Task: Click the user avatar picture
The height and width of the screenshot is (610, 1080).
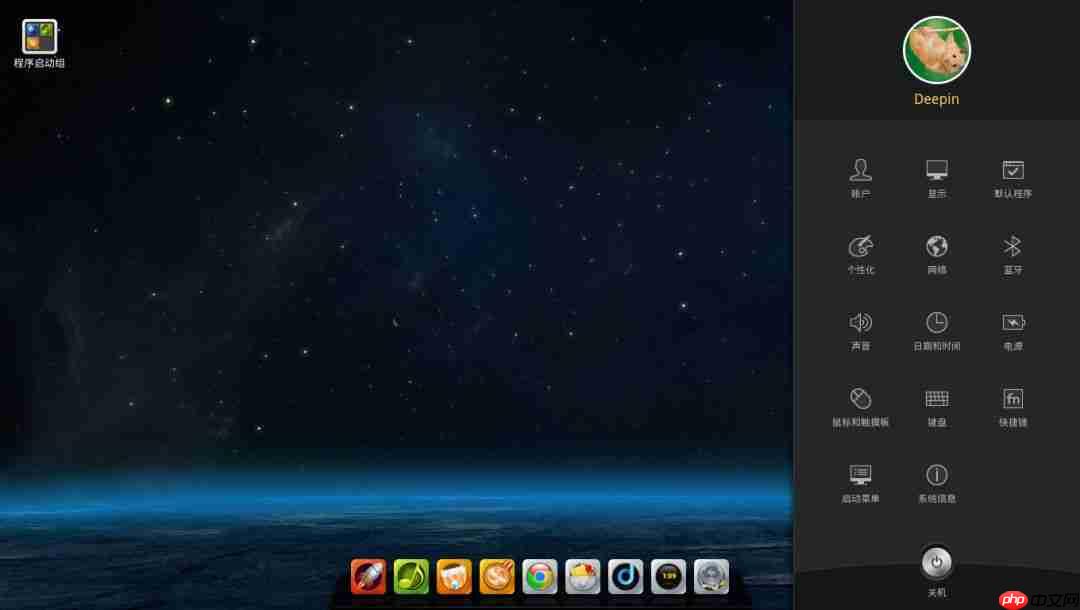Action: (936, 49)
